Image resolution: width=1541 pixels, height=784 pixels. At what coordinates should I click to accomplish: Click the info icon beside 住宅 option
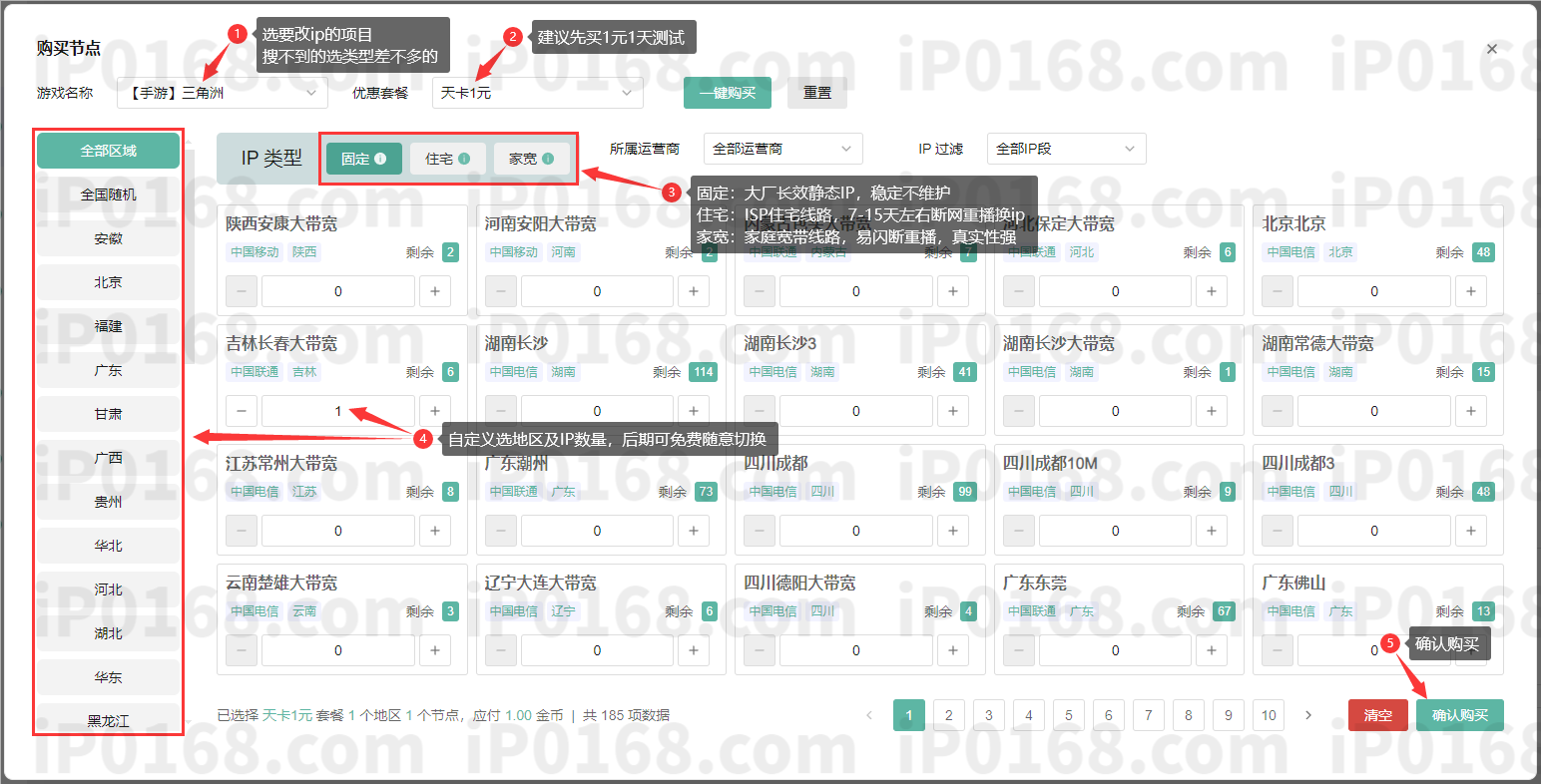pos(462,158)
